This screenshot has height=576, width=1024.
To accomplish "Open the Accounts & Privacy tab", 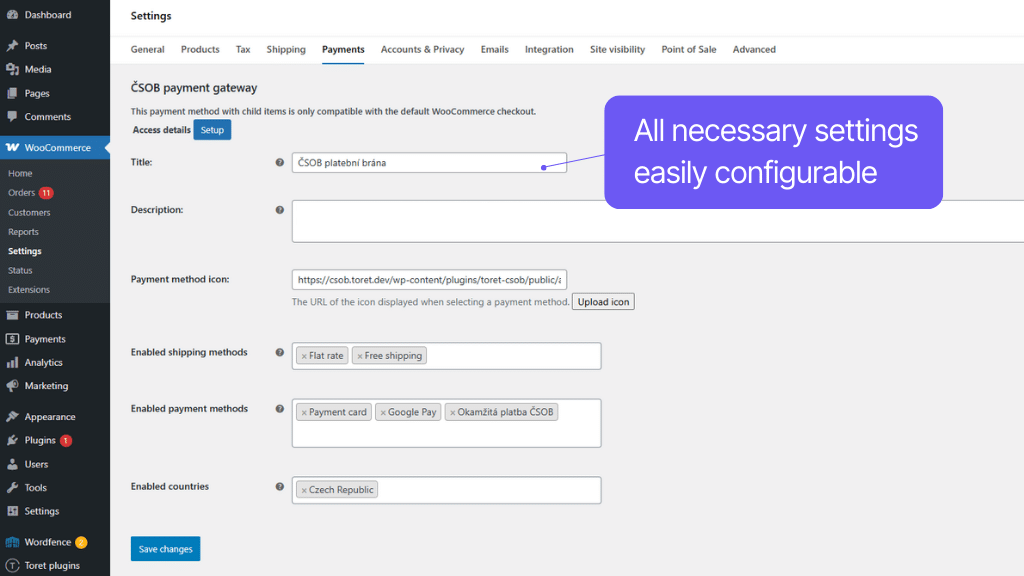I will [423, 50].
